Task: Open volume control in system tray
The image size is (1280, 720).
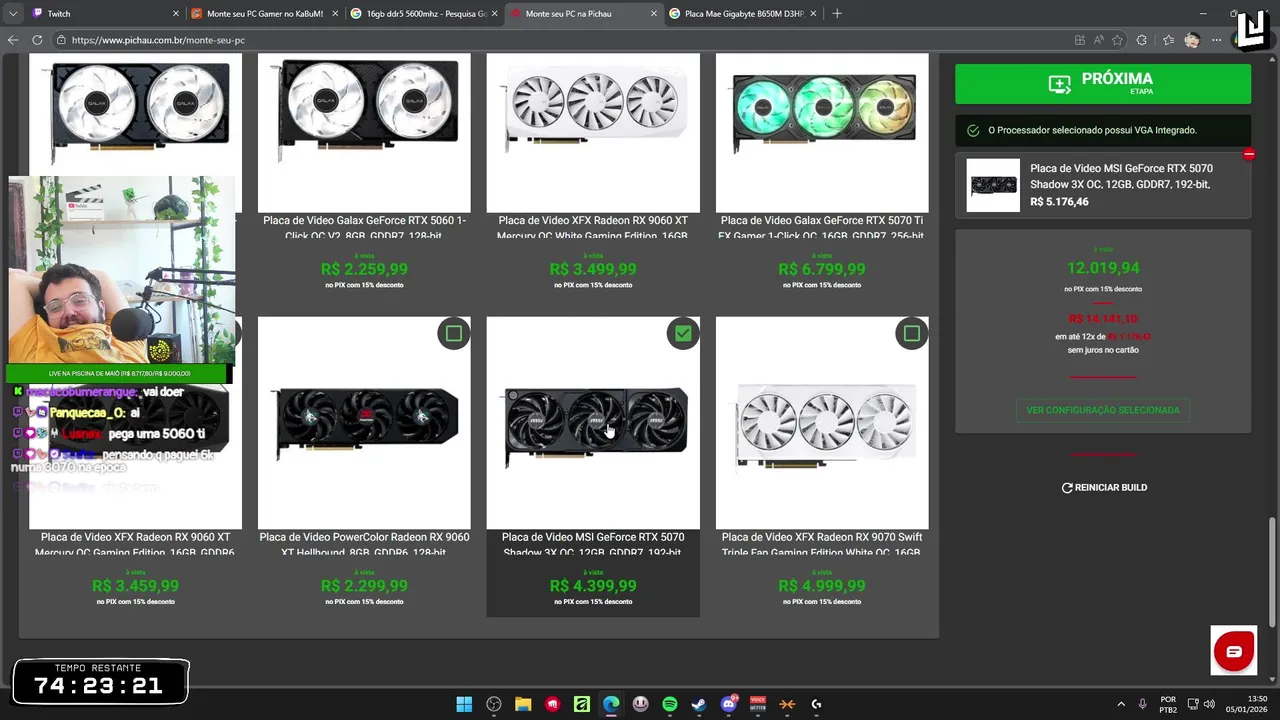Action: click(x=1209, y=704)
